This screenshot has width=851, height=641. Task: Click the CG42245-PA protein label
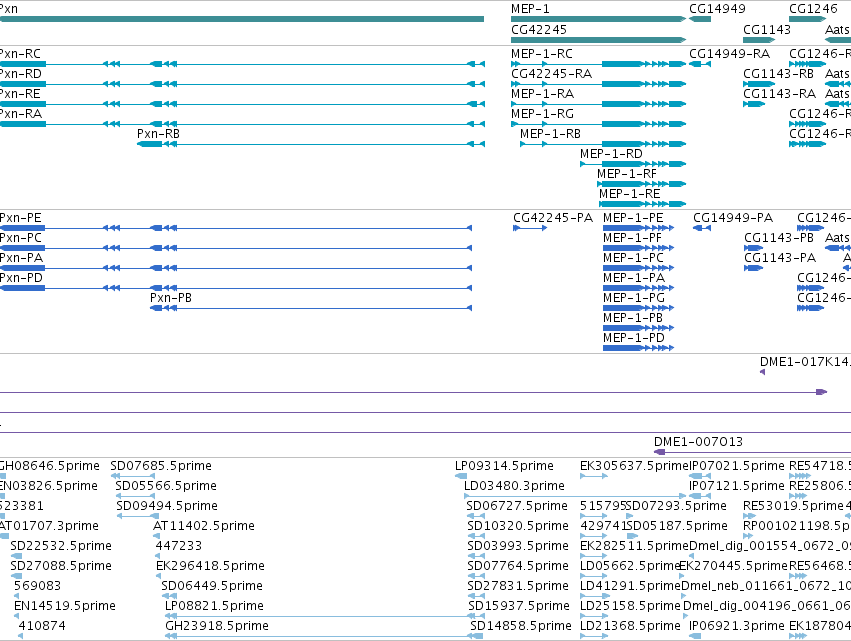tap(553, 218)
